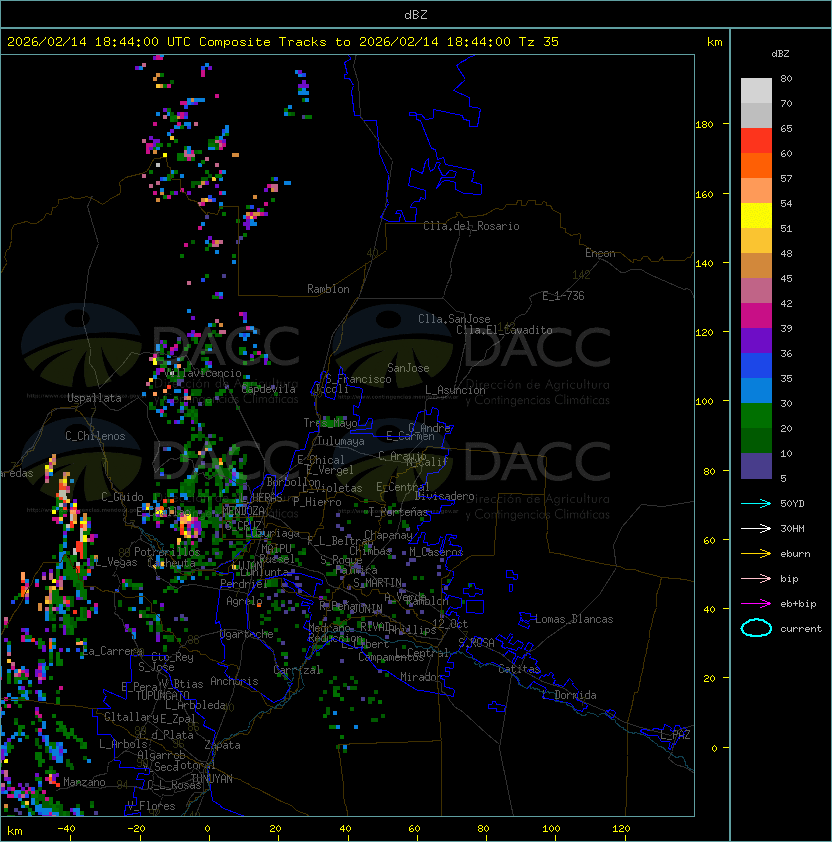Select the purple 39-36 dBZ swatch
Image resolution: width=832 pixels, height=842 pixels.
pyautogui.click(x=756, y=340)
